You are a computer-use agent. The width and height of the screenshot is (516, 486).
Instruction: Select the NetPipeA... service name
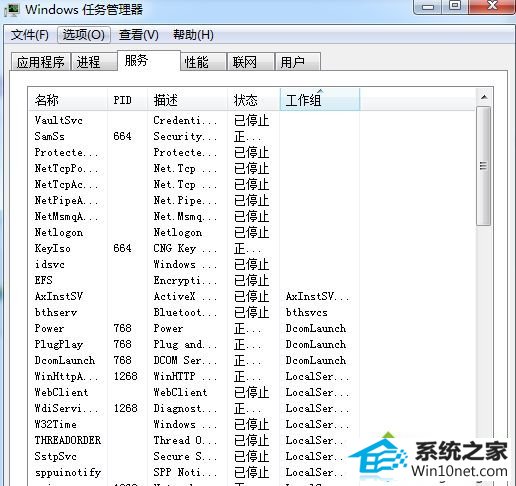click(66, 200)
